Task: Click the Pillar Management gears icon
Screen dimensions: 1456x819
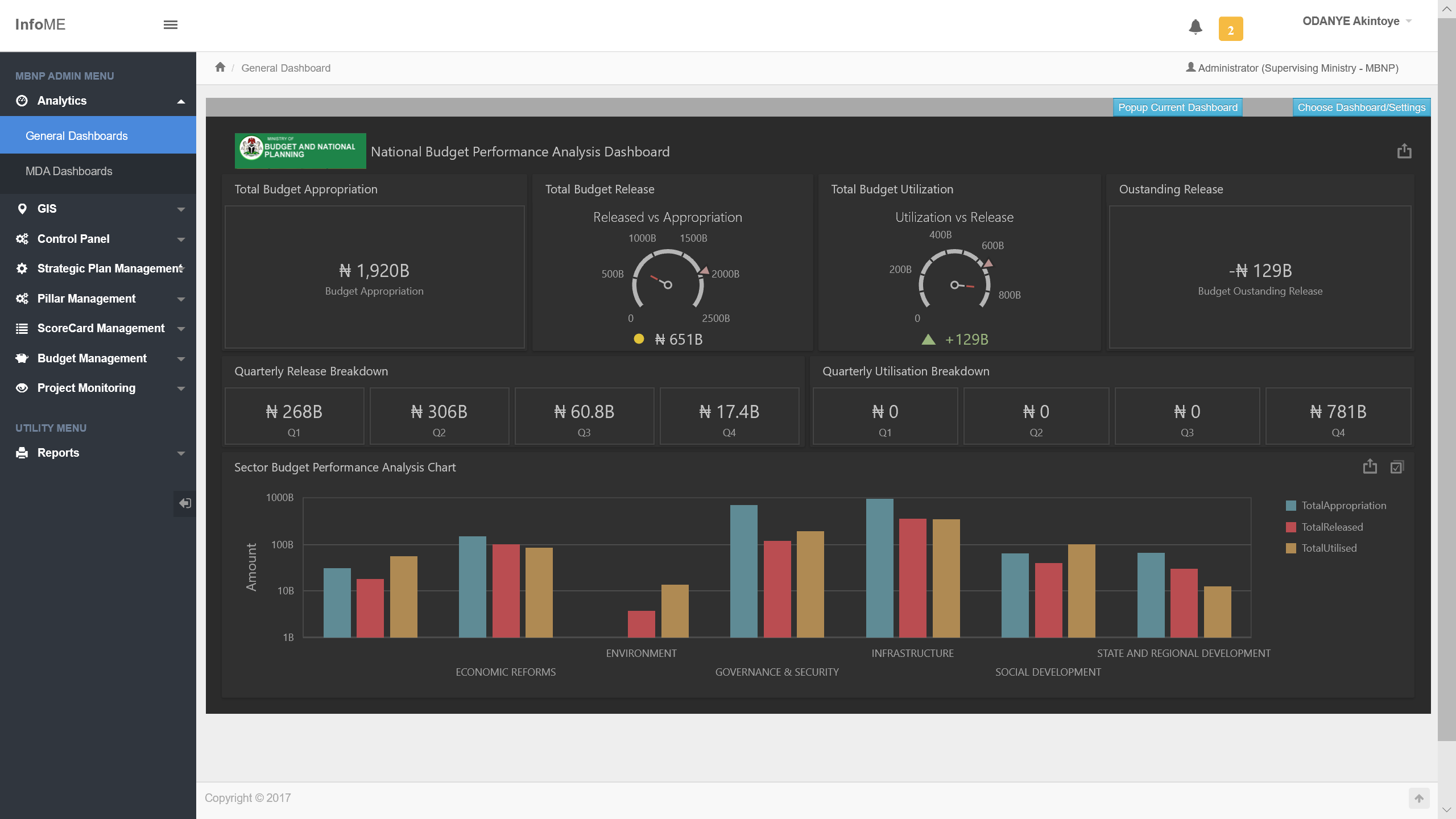Action: point(22,299)
